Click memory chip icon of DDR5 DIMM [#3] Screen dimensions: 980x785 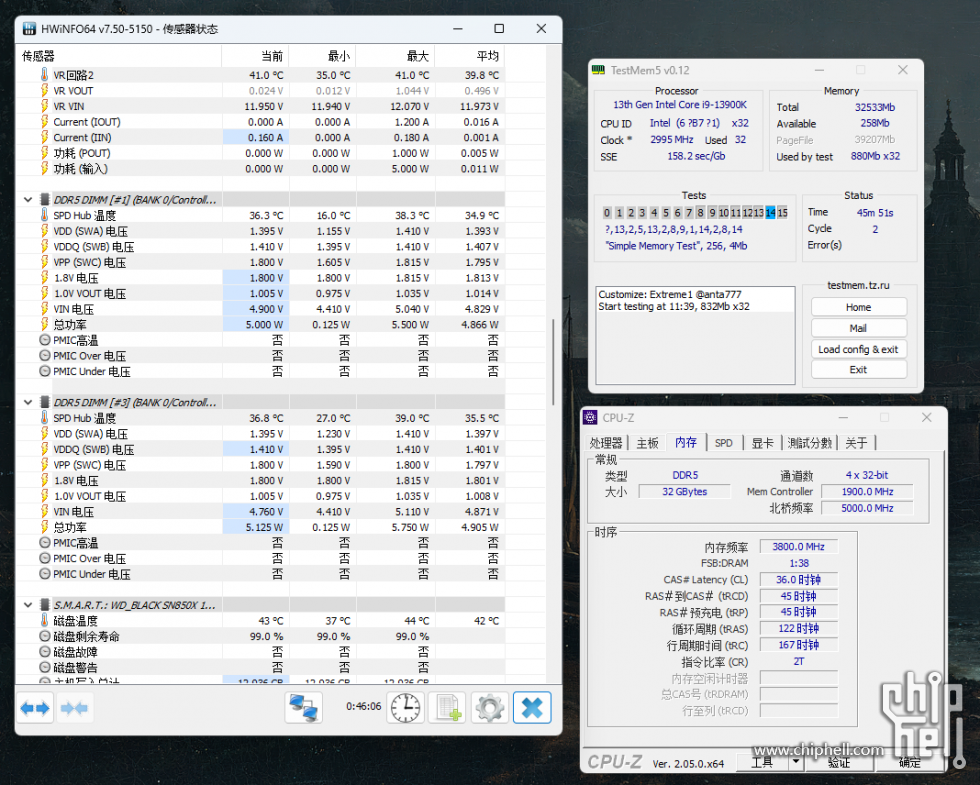tap(44, 402)
